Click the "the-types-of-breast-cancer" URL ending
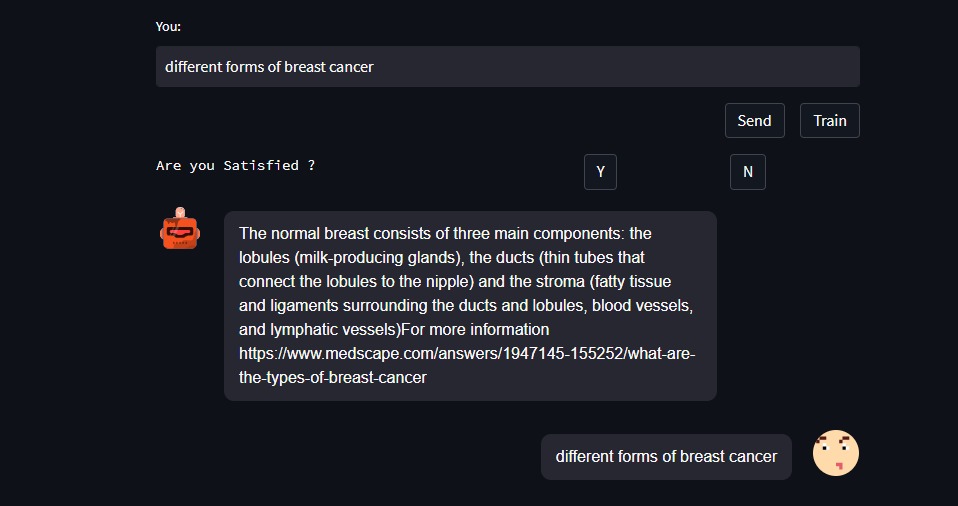The image size is (958, 506). click(x=333, y=378)
